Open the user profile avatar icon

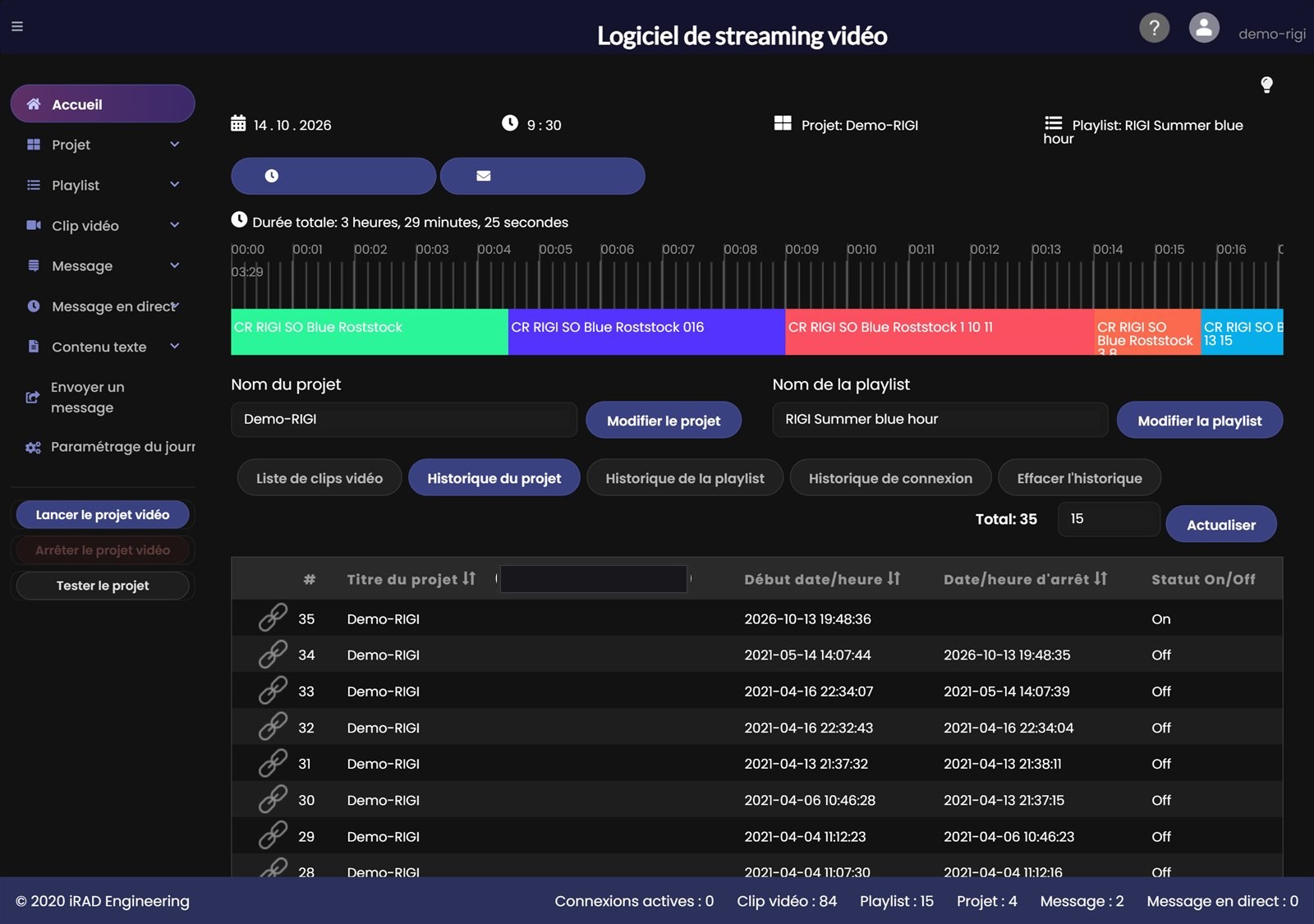click(1204, 28)
